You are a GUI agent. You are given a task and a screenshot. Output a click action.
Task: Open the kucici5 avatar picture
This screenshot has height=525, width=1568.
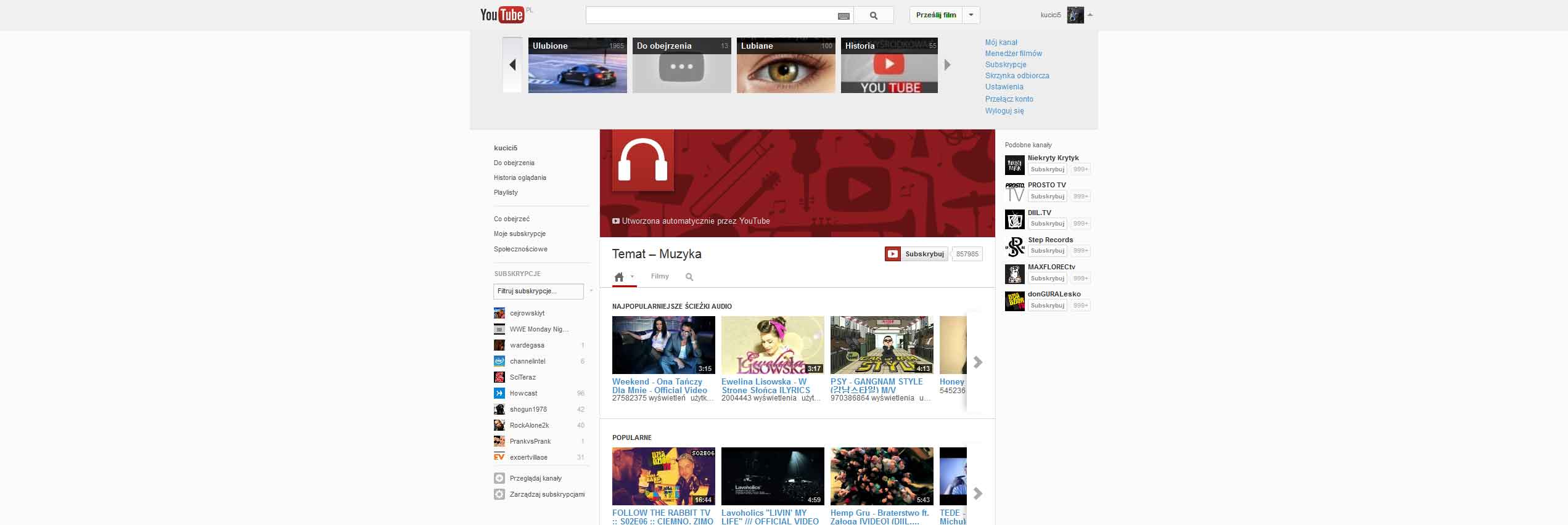1075,15
